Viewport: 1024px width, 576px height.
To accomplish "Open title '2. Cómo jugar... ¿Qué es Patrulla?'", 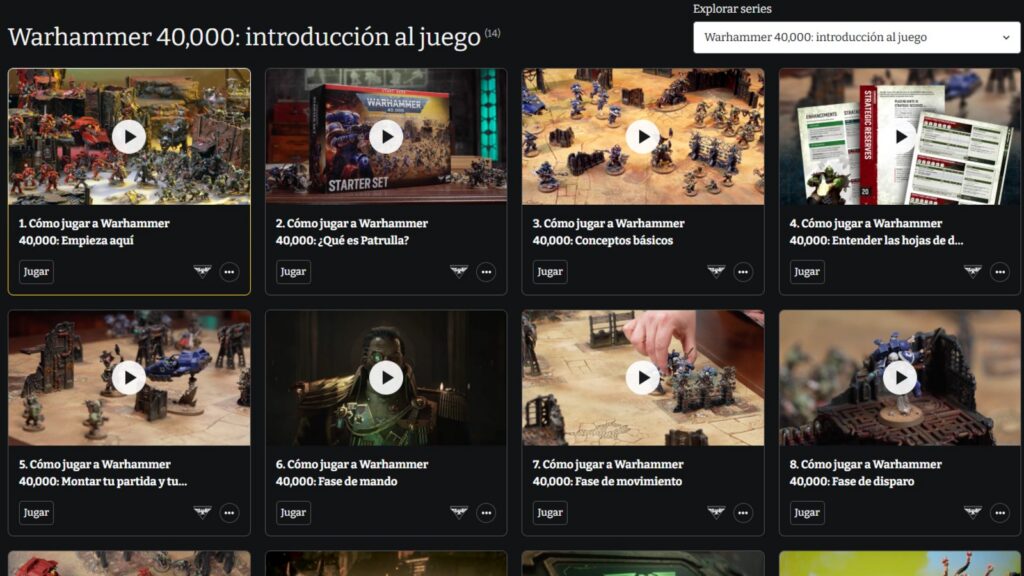I will coord(351,232).
